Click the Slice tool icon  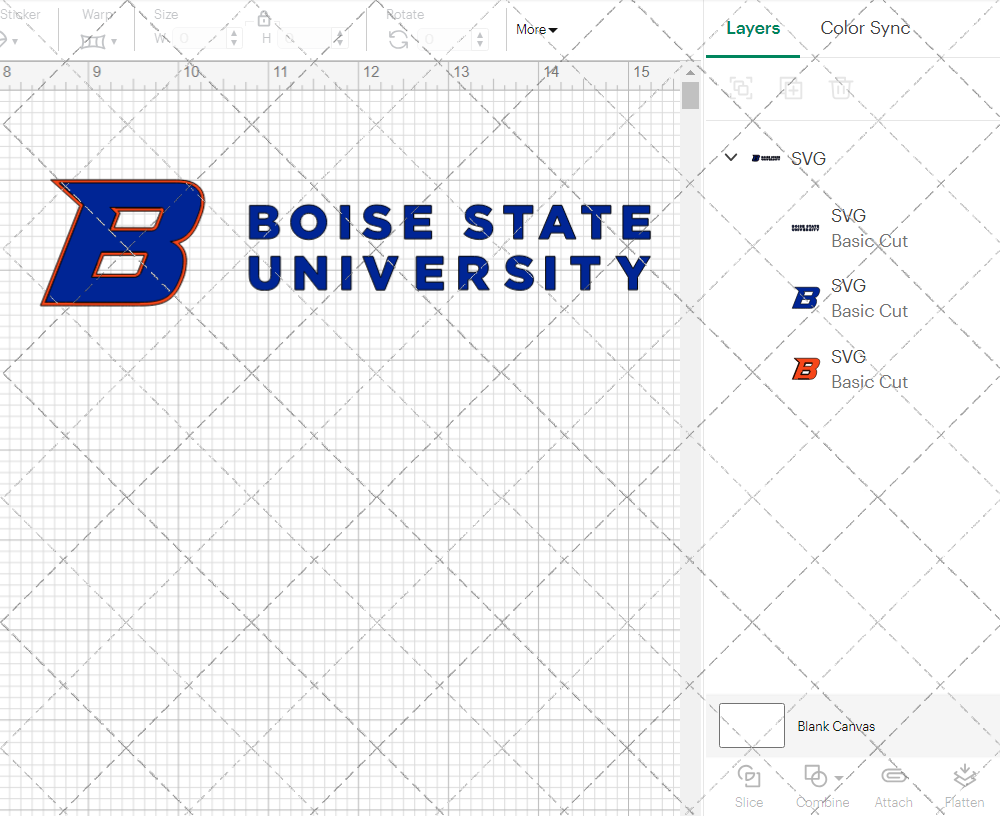(749, 777)
